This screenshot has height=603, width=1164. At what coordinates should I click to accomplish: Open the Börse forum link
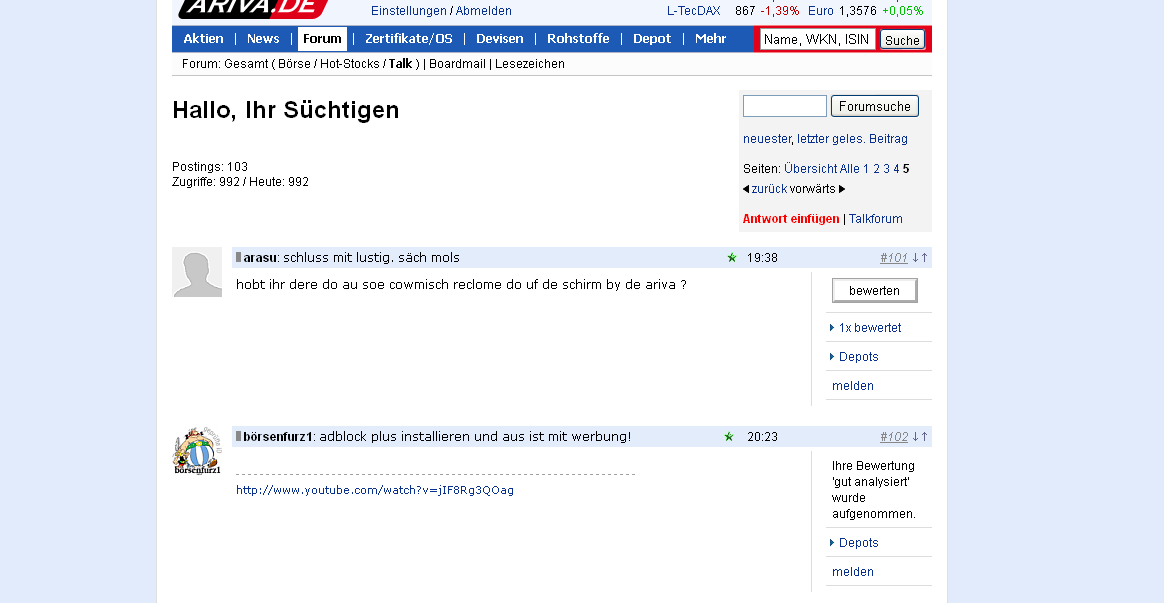pyautogui.click(x=295, y=64)
